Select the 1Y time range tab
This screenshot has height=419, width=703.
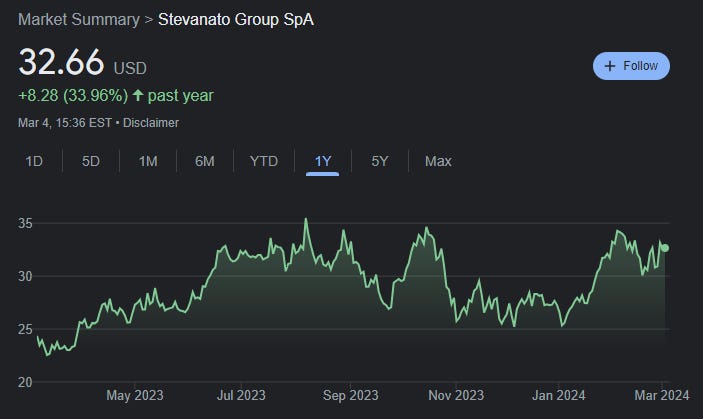[x=322, y=161]
